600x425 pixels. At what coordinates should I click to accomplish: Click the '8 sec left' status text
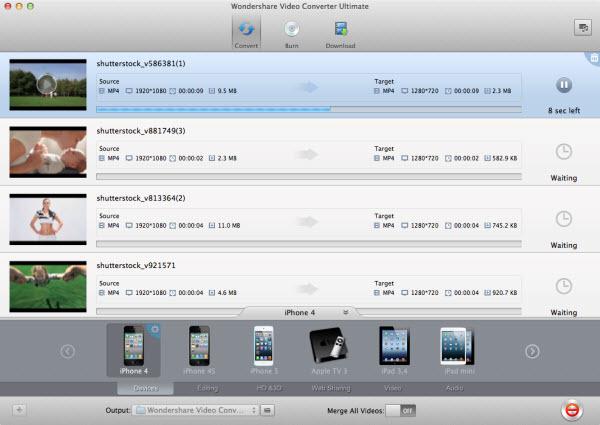click(x=564, y=111)
